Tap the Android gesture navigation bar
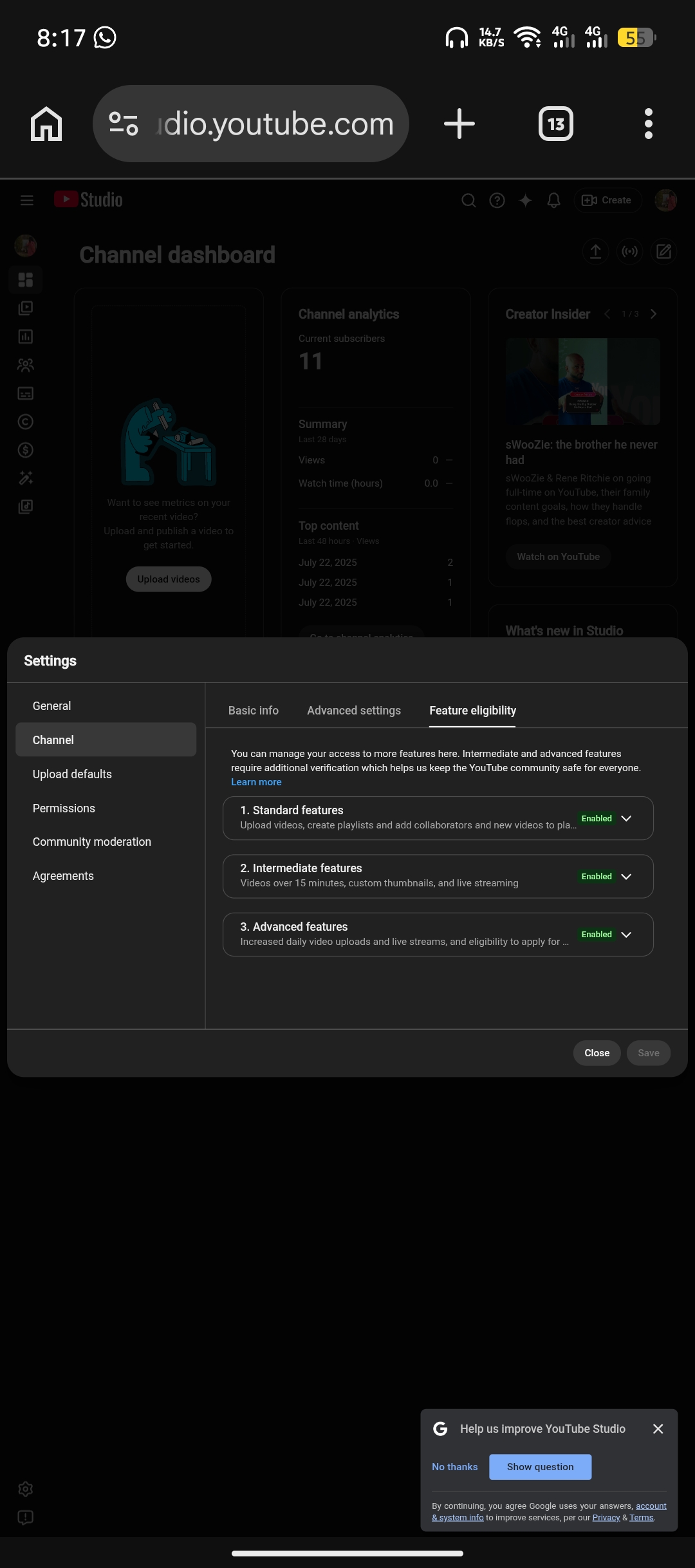 (x=347, y=1553)
